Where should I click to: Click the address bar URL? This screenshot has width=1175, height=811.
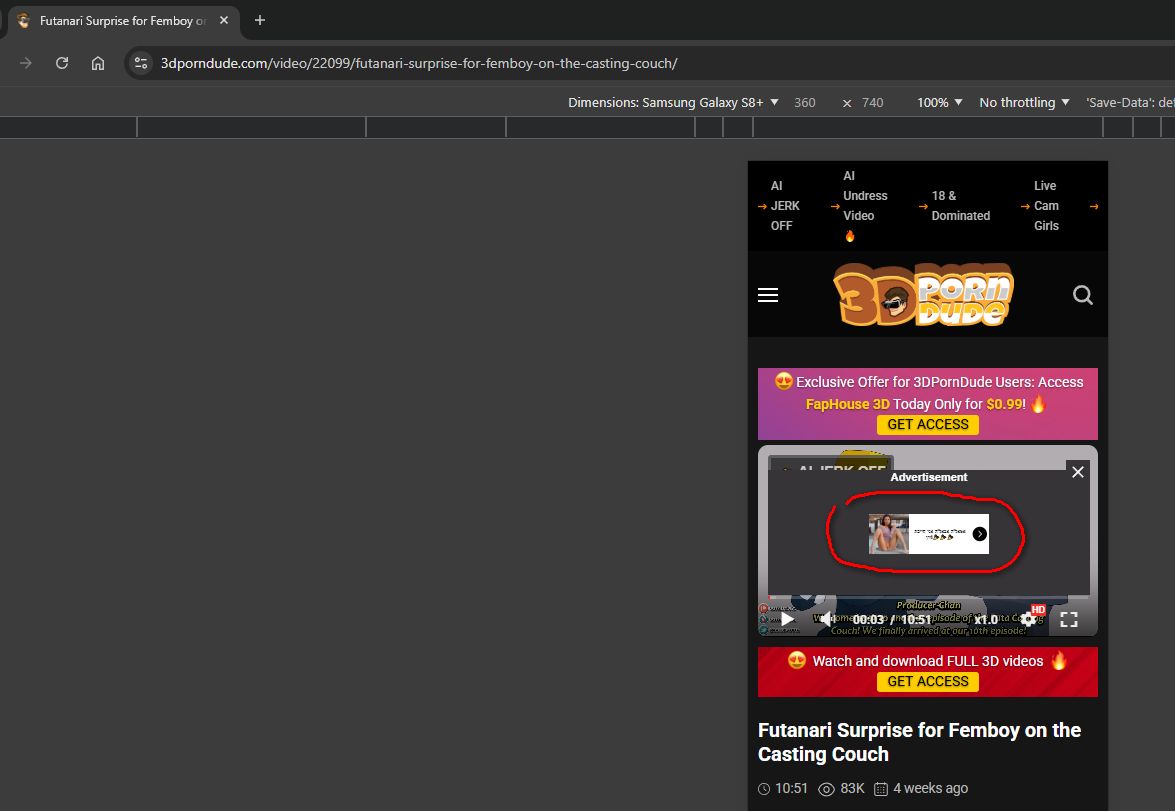coord(419,63)
